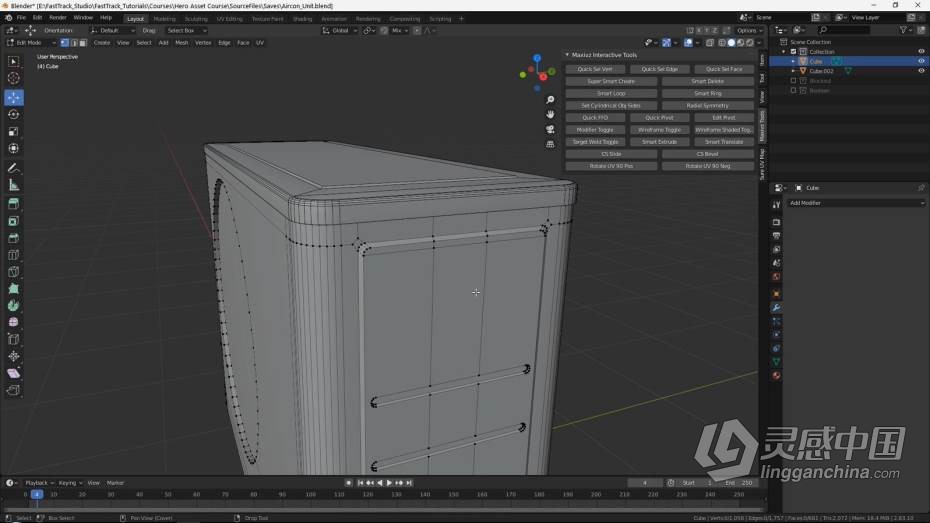The image size is (930, 523).
Task: Open the Add Modifier dropdown
Action: click(x=856, y=203)
